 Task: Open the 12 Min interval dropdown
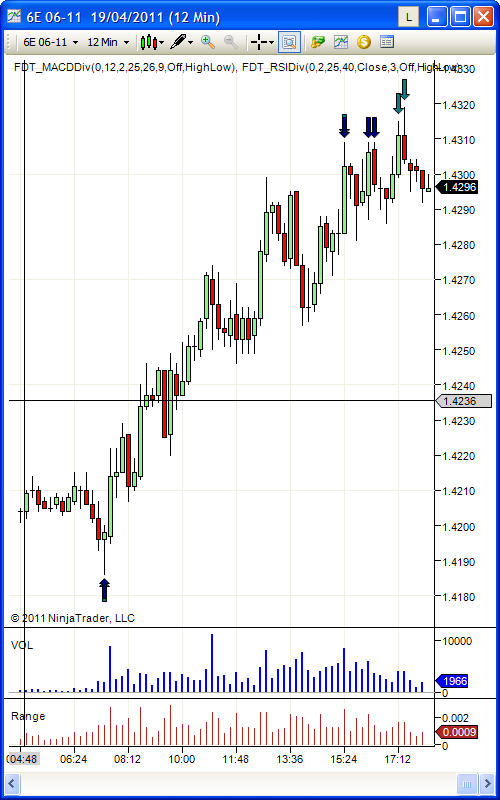108,42
